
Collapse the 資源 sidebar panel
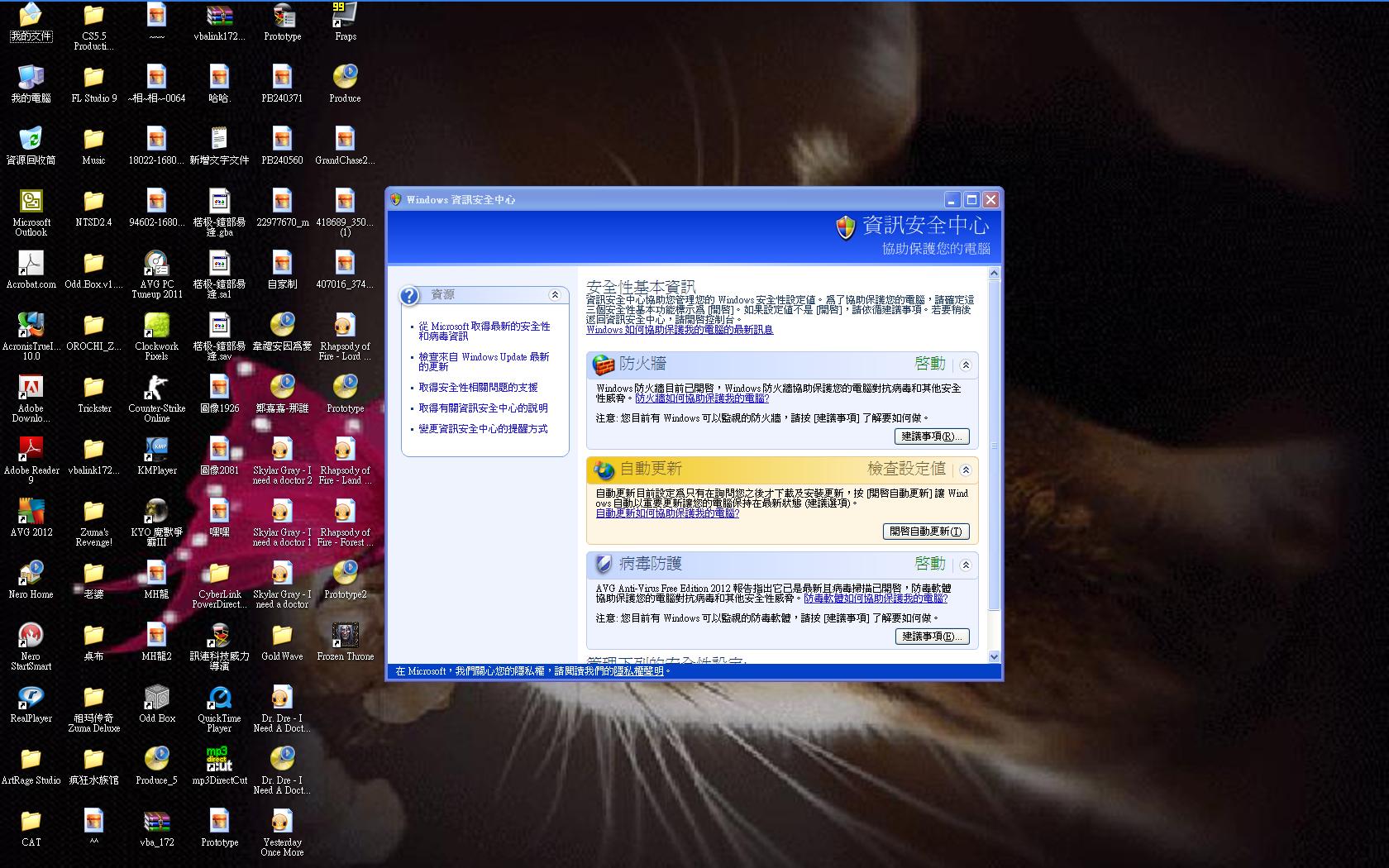[555, 295]
